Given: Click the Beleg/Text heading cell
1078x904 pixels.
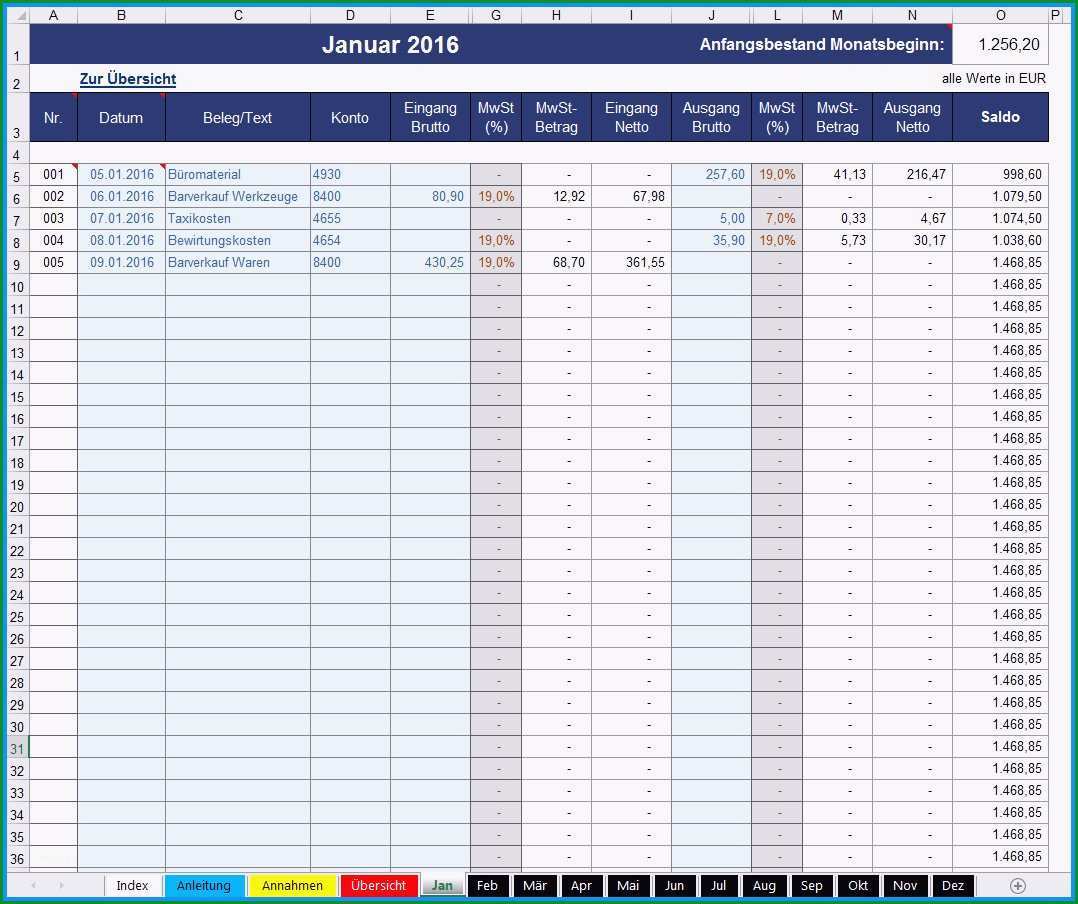Looking at the screenshot, I should [238, 117].
